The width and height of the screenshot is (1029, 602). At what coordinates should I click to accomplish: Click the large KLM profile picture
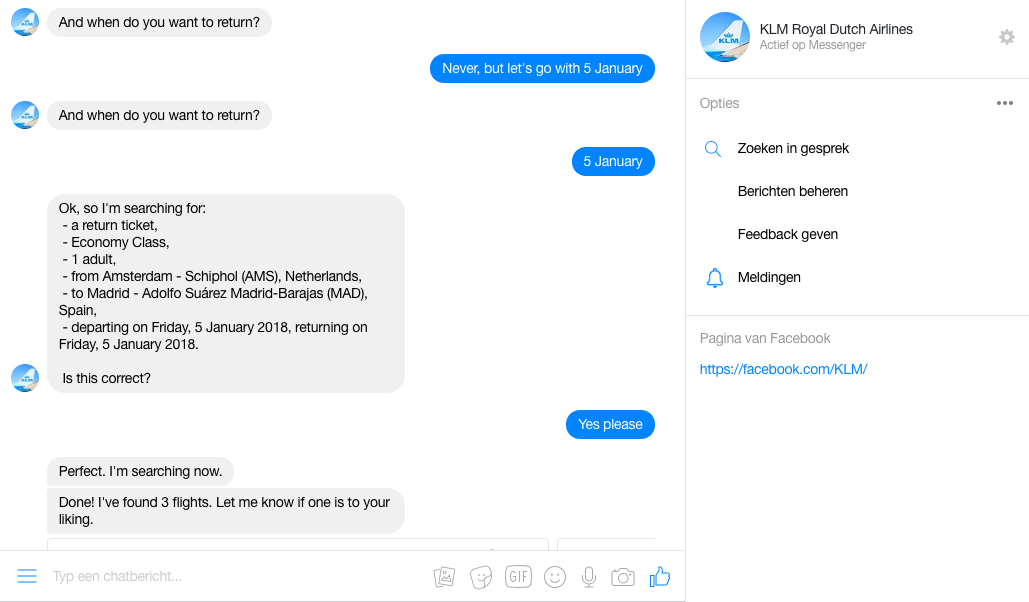725,37
